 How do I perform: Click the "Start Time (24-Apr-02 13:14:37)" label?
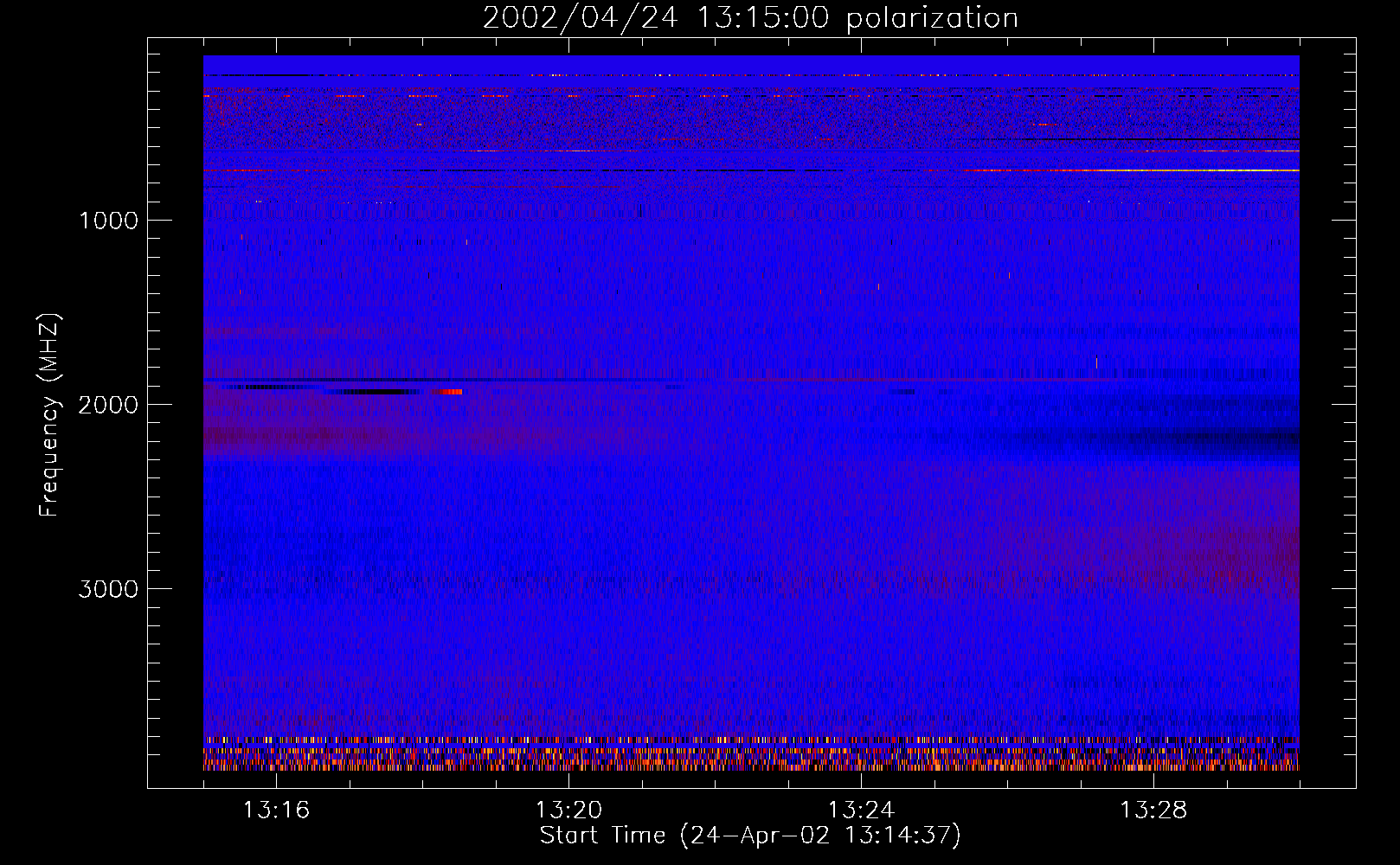[750, 836]
